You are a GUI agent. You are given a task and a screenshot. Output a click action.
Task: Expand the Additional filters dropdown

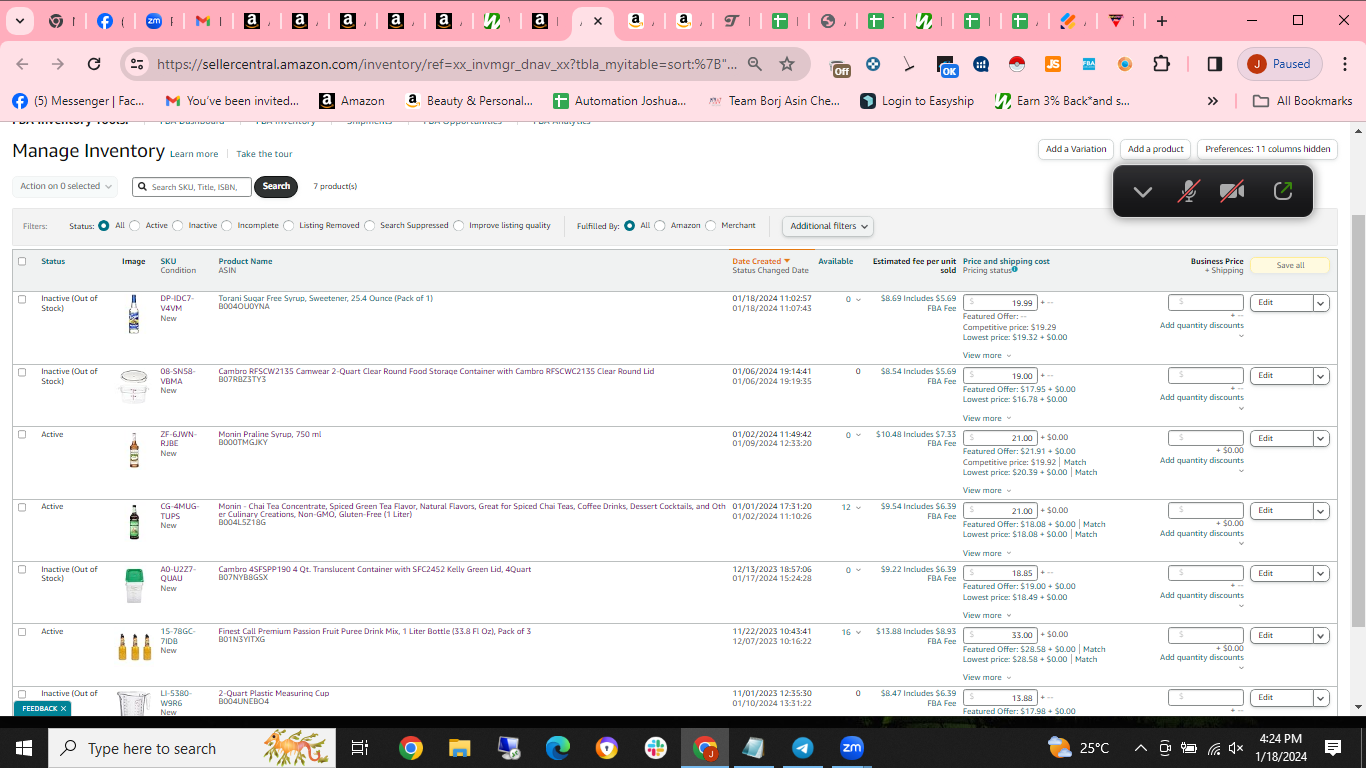(x=827, y=226)
